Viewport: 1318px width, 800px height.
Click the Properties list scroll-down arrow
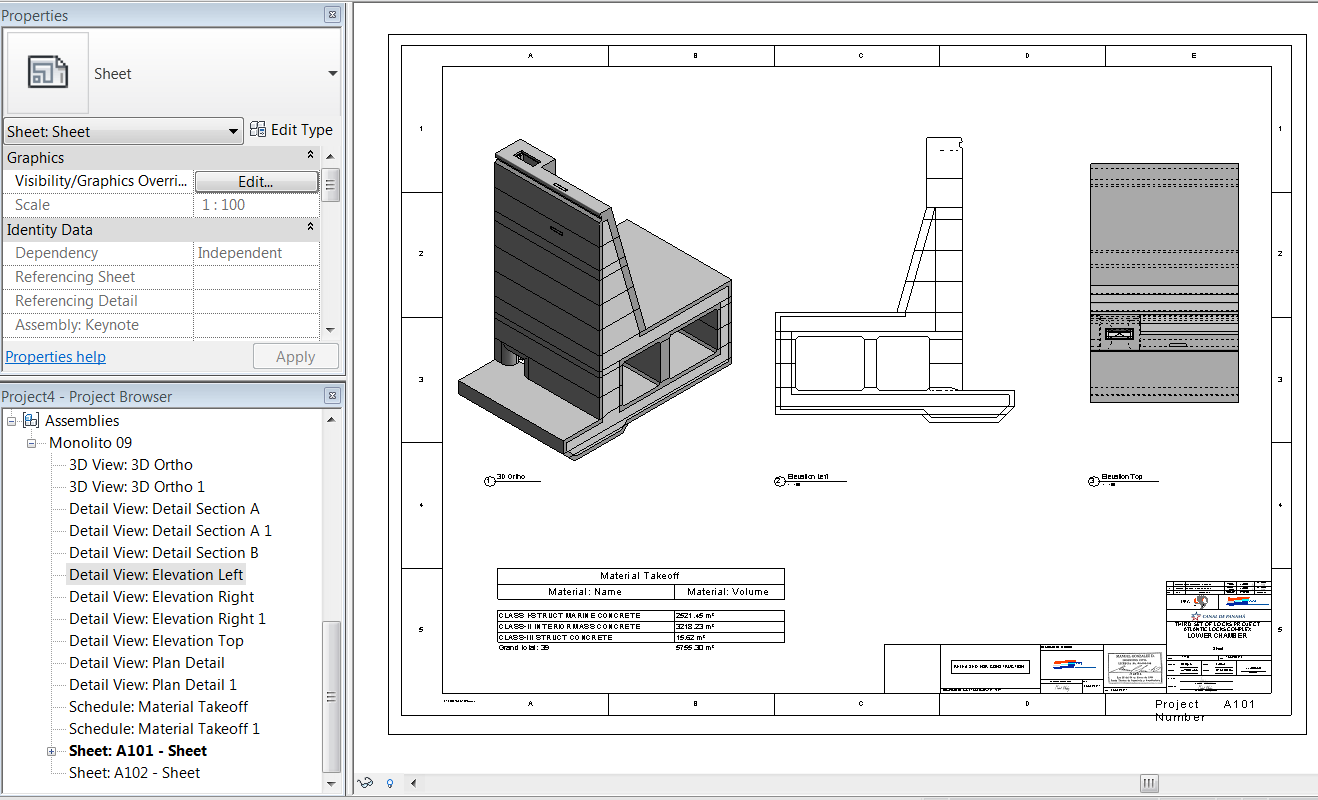point(331,328)
